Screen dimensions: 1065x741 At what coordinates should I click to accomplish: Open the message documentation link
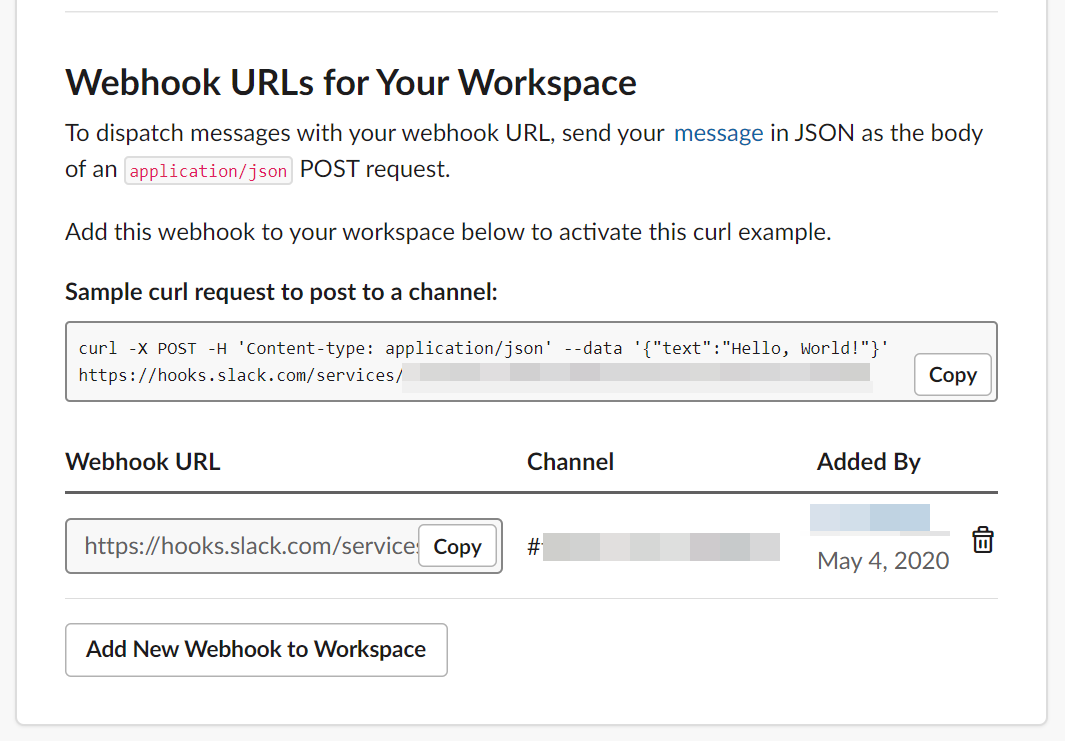pyautogui.click(x=718, y=132)
